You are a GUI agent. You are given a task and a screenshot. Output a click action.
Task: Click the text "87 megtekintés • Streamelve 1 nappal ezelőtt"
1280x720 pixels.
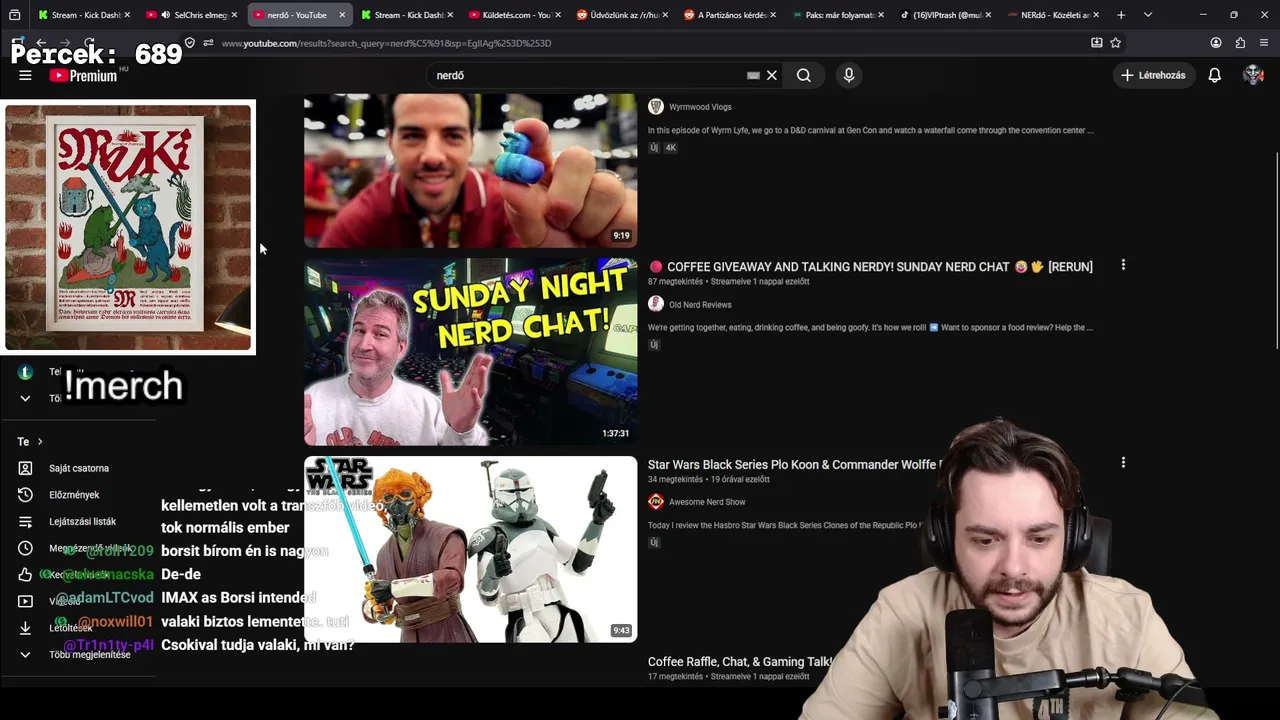click(729, 282)
